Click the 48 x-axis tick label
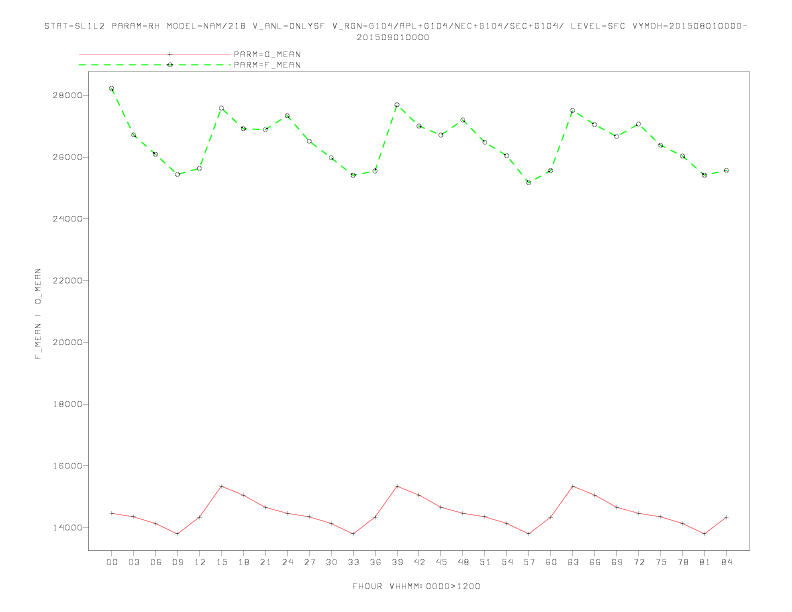 point(463,562)
